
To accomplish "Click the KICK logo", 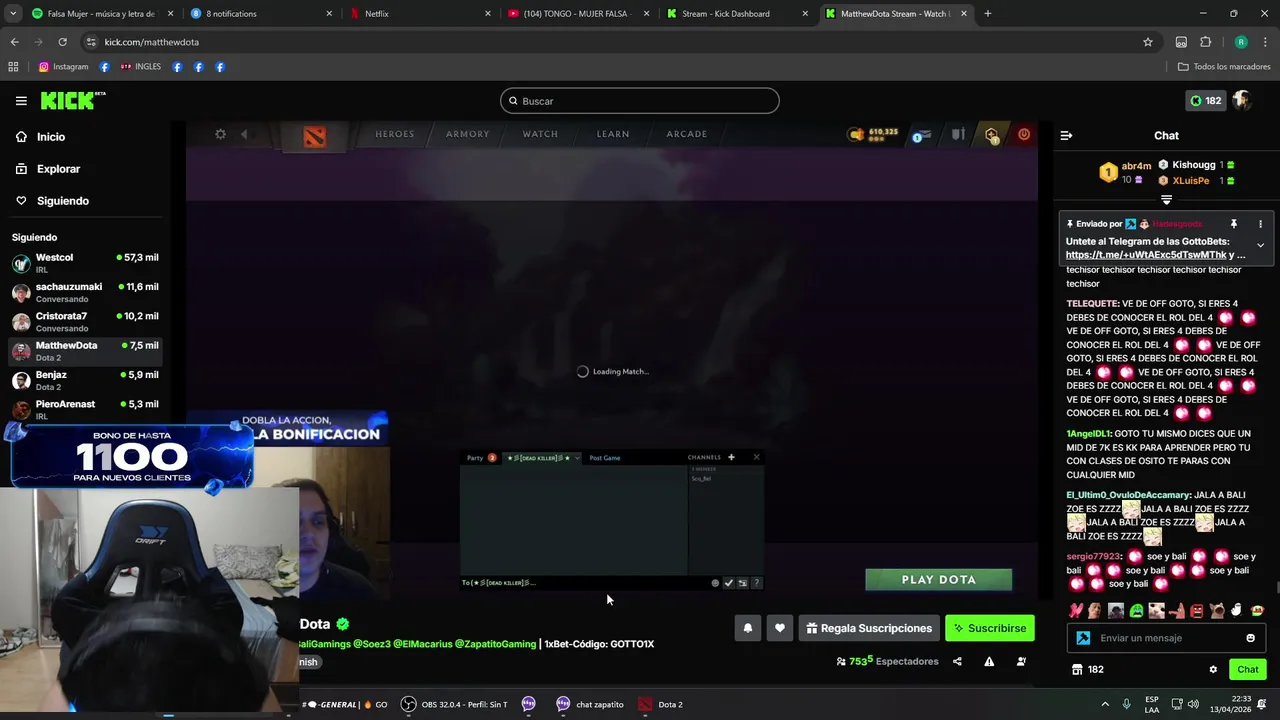I will pyautogui.click(x=73, y=100).
